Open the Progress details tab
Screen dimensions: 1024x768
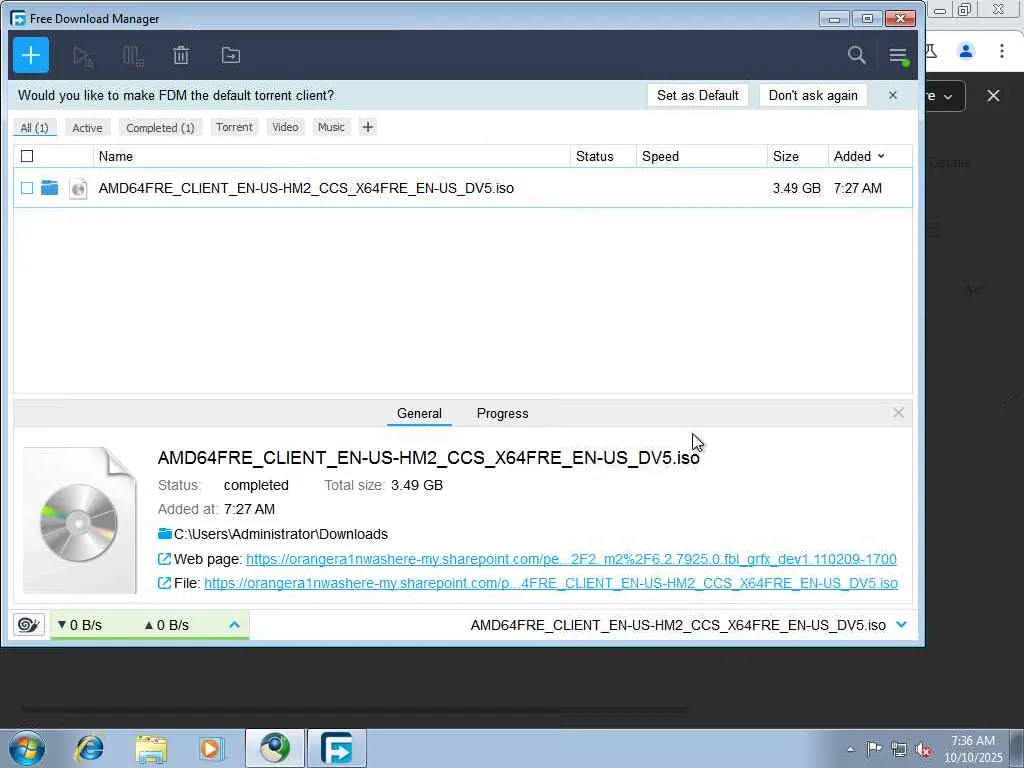coord(502,413)
